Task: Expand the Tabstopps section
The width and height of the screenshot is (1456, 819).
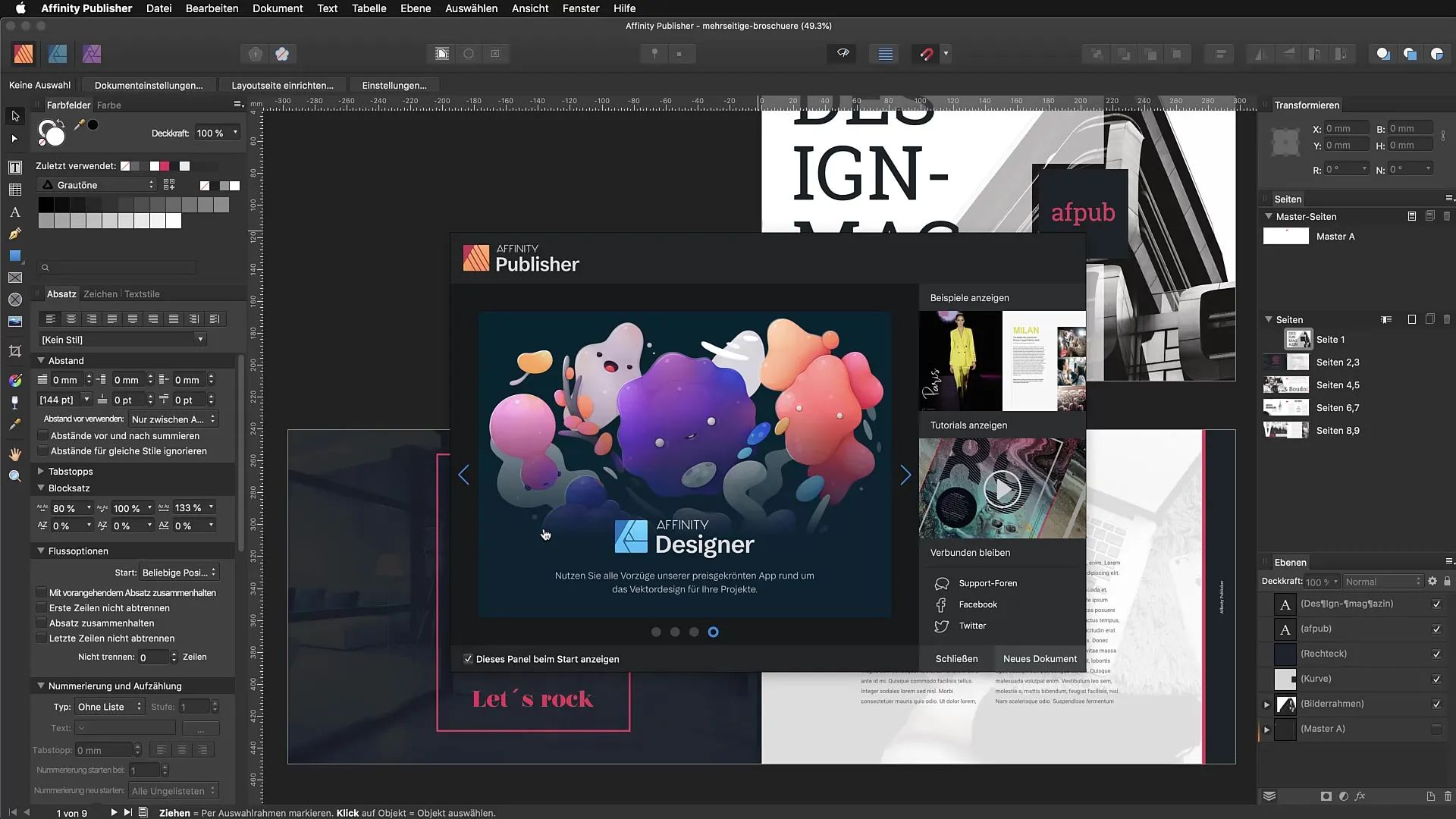Action: (41, 471)
